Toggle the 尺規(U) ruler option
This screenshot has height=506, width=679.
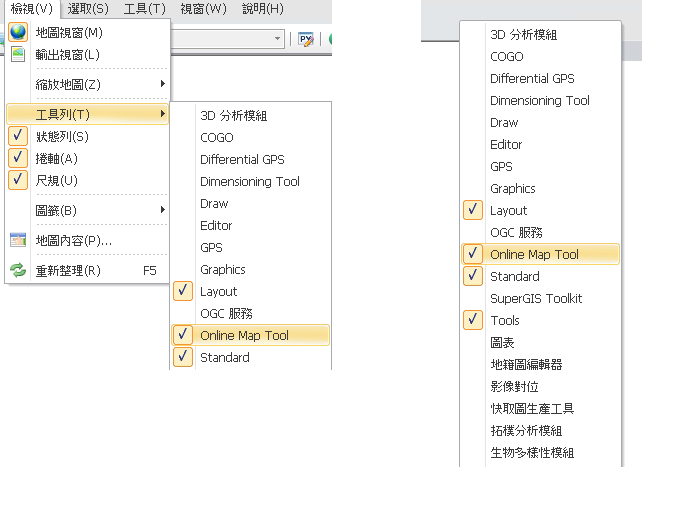(x=18, y=180)
